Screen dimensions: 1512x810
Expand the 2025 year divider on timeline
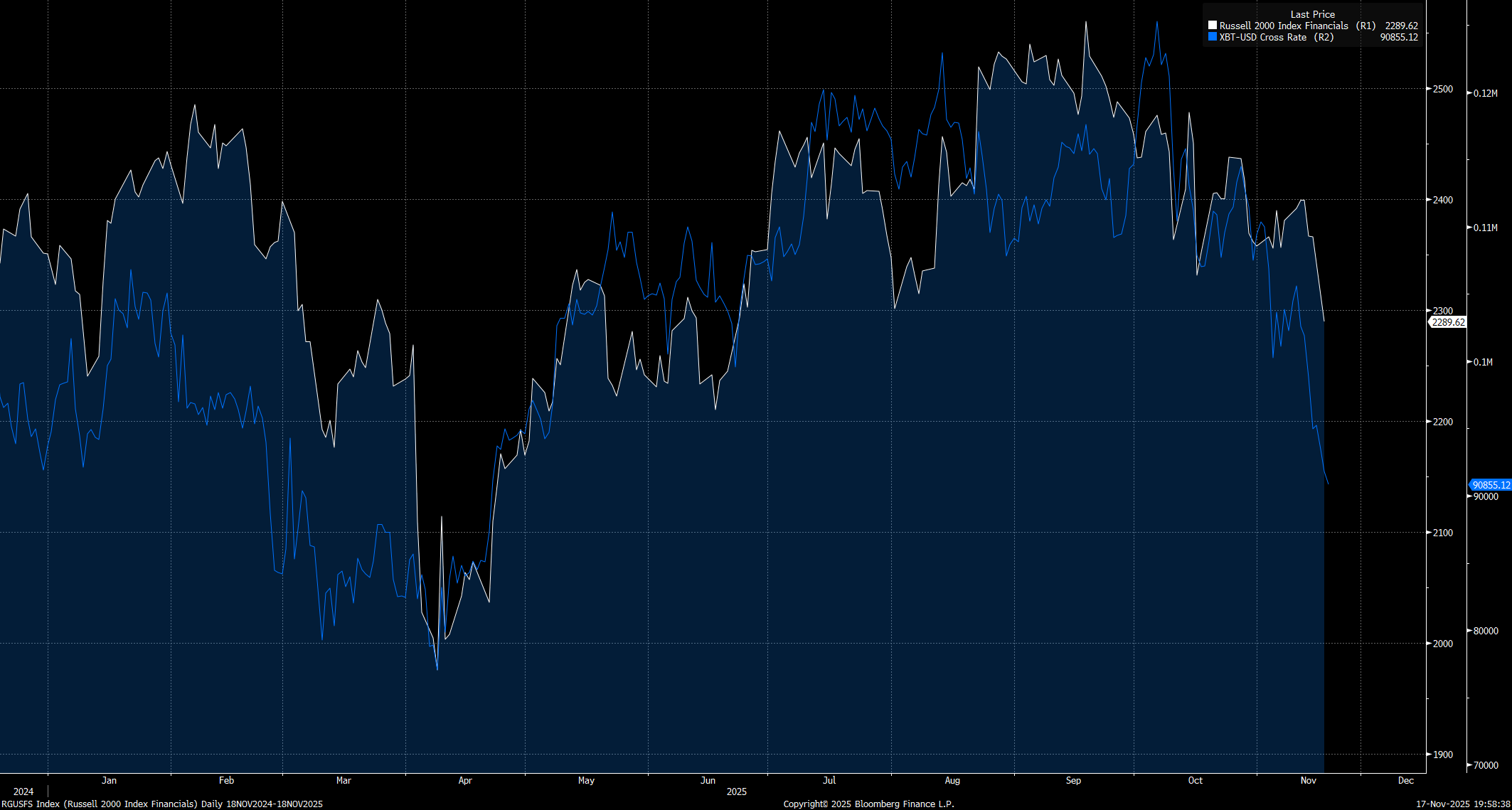pos(737,792)
